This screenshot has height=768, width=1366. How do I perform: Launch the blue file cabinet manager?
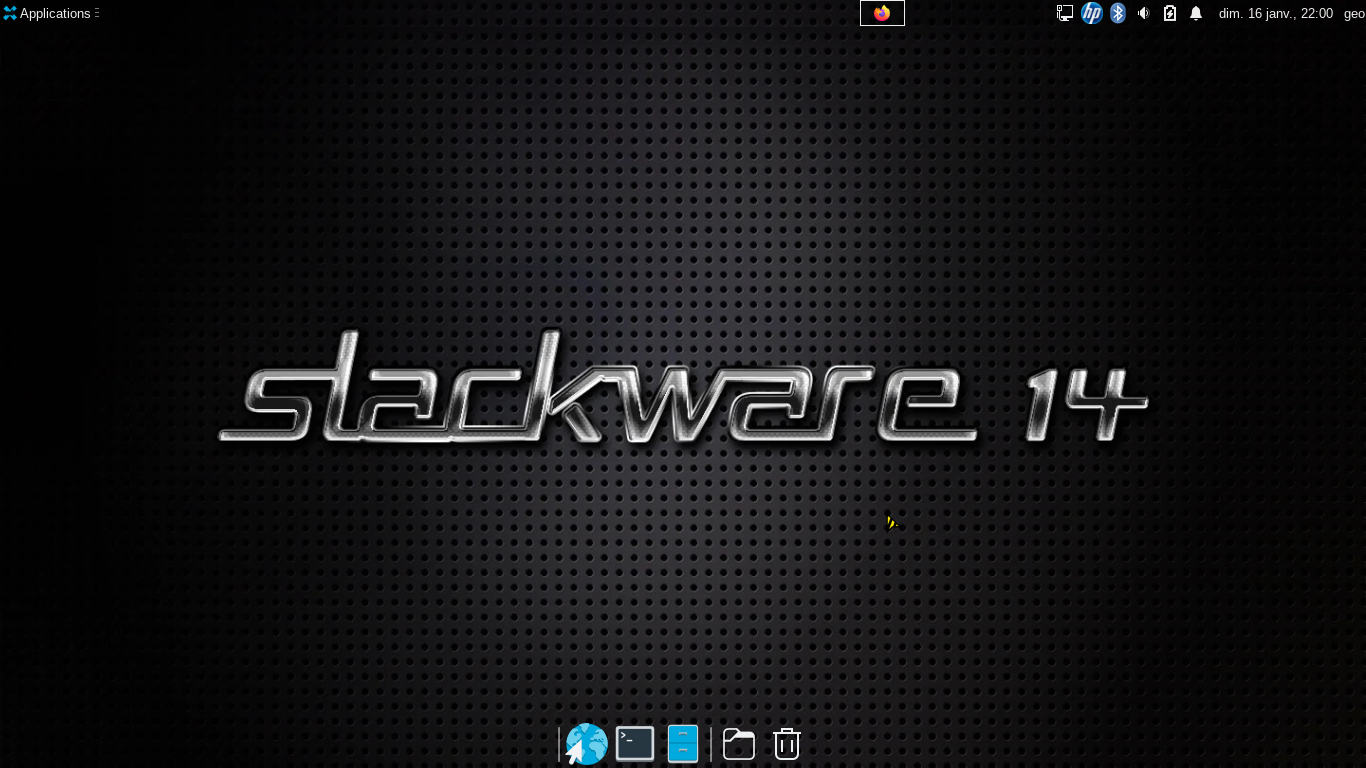pyautogui.click(x=683, y=744)
